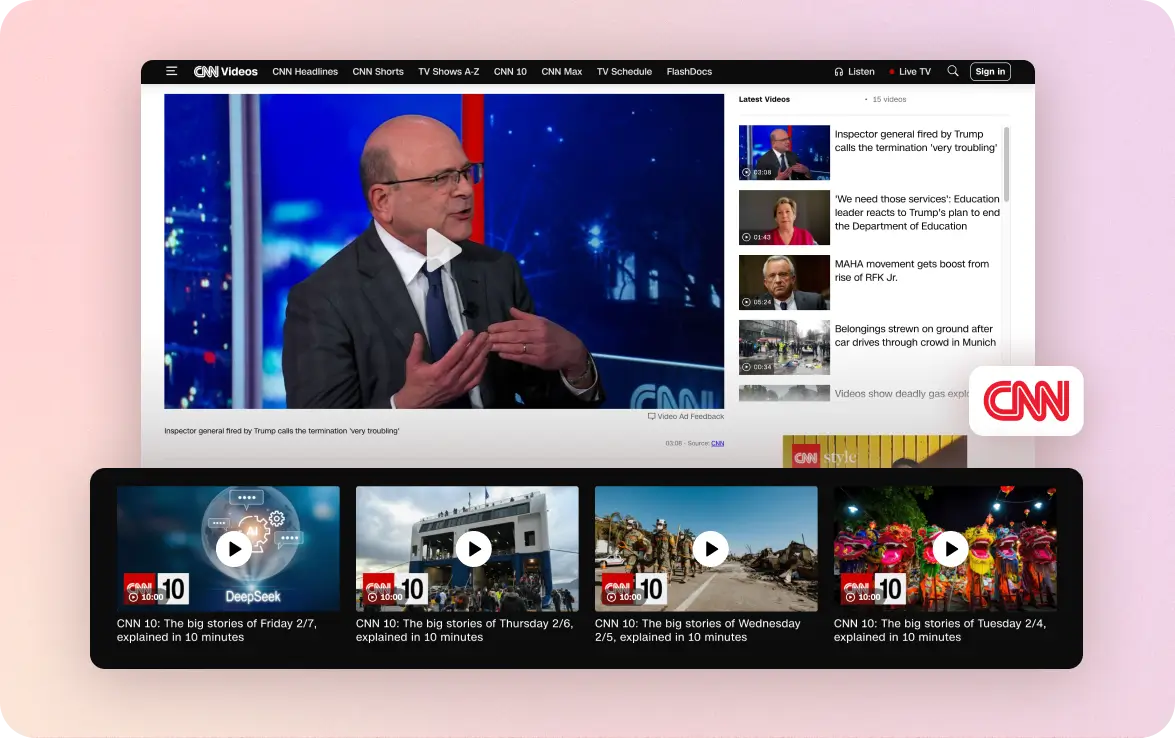
Task: Open 'CNN 10: The big stories of Tuesday 2/4' title
Action: tap(940, 630)
